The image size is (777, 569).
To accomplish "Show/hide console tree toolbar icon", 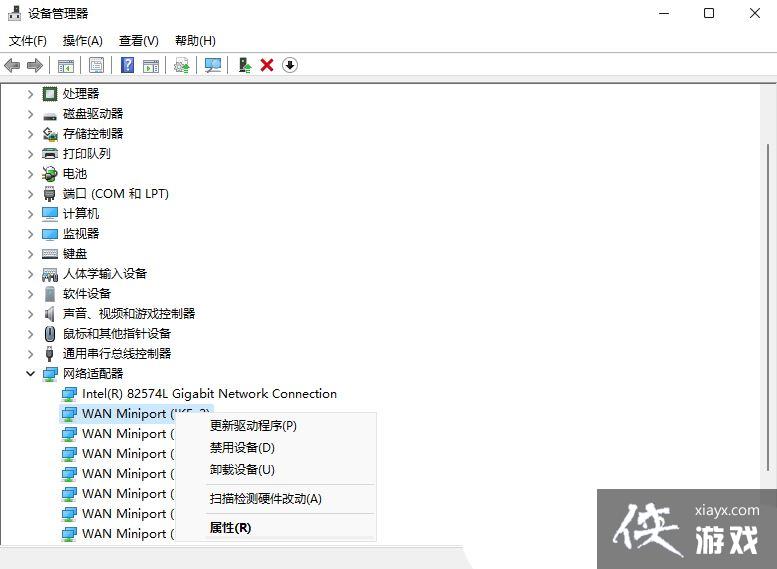I will 65,65.
